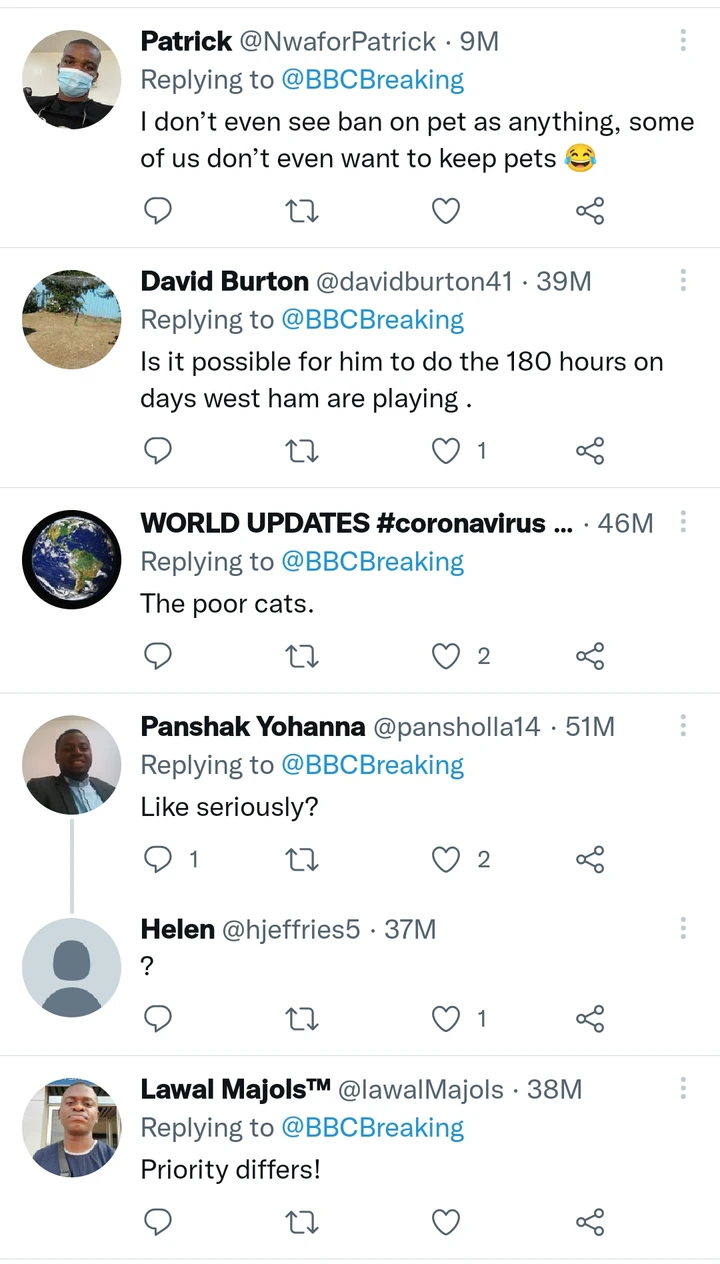Screen dimensions: 720x1264
Task: Open WORLD UPDATES globe avatar
Action: [72, 560]
